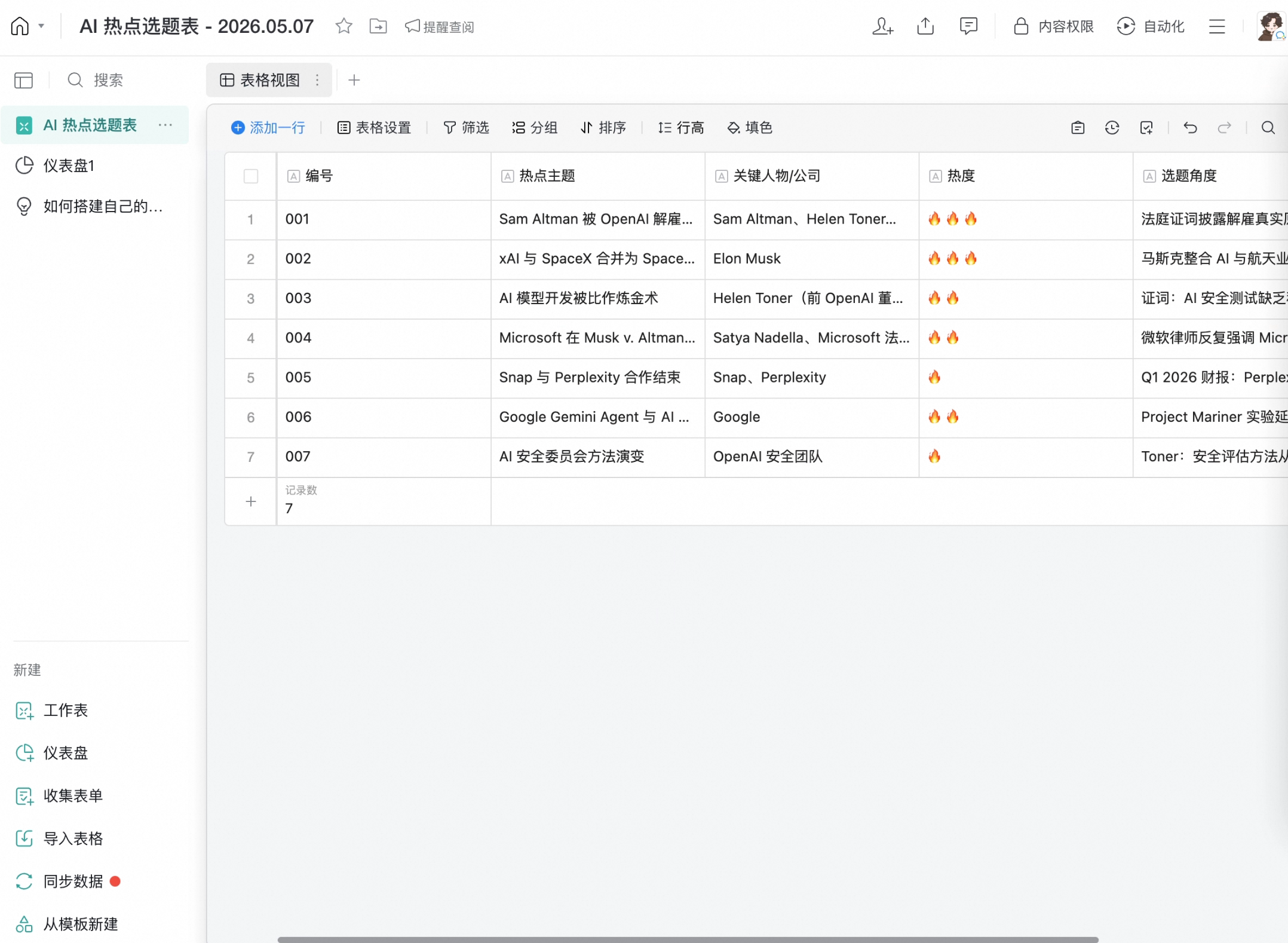Open the history clock icon
Viewport: 1288px width, 943px height.
(1112, 127)
